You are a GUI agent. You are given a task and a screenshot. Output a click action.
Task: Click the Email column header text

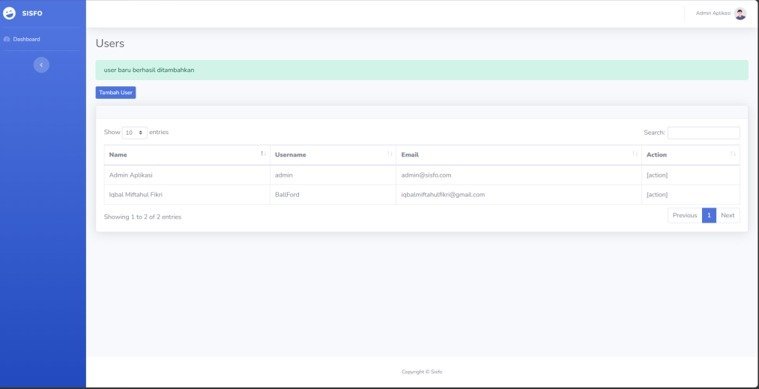410,155
